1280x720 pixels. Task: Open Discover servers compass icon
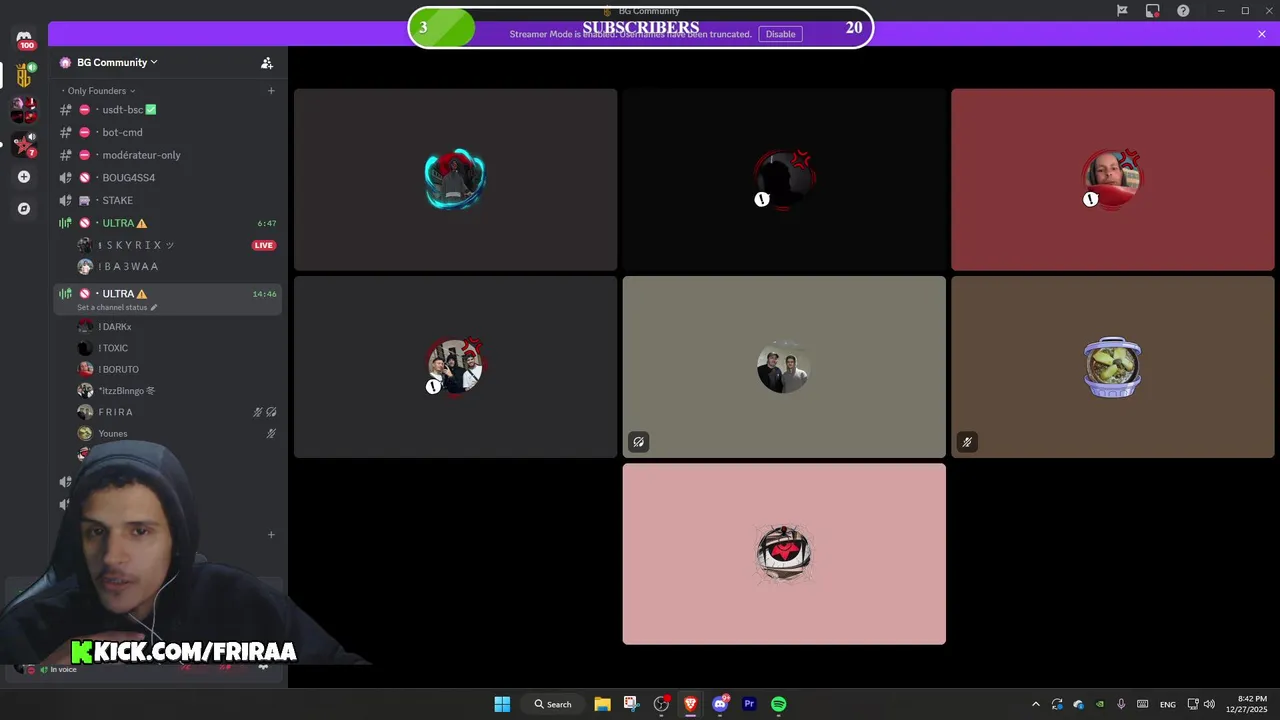24,209
